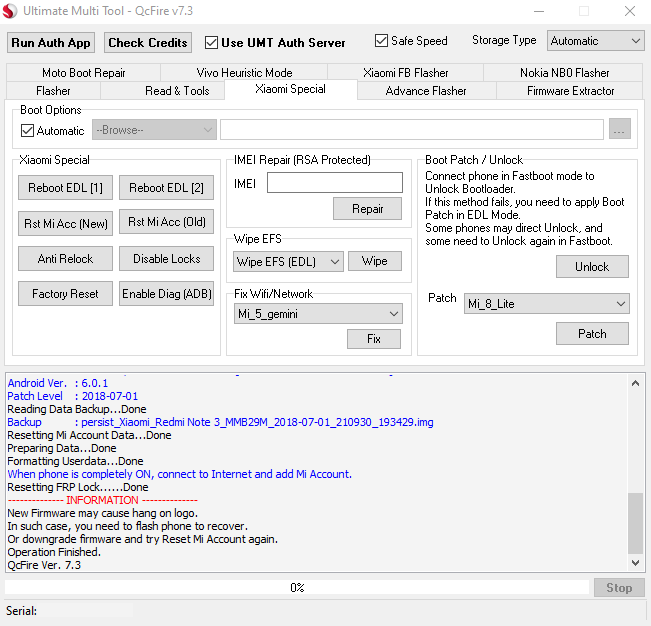651x626 pixels.
Task: Click the Run Auth App button
Action: 51,43
